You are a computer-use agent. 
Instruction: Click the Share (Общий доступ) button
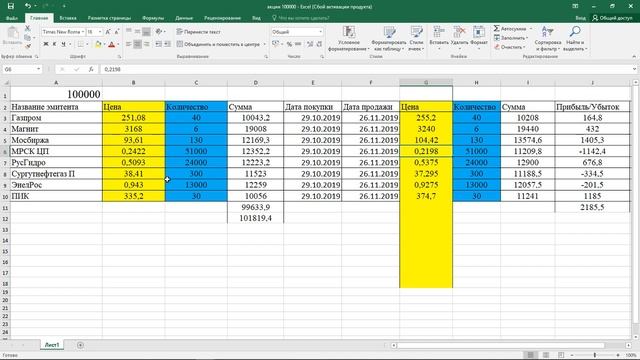coord(612,18)
